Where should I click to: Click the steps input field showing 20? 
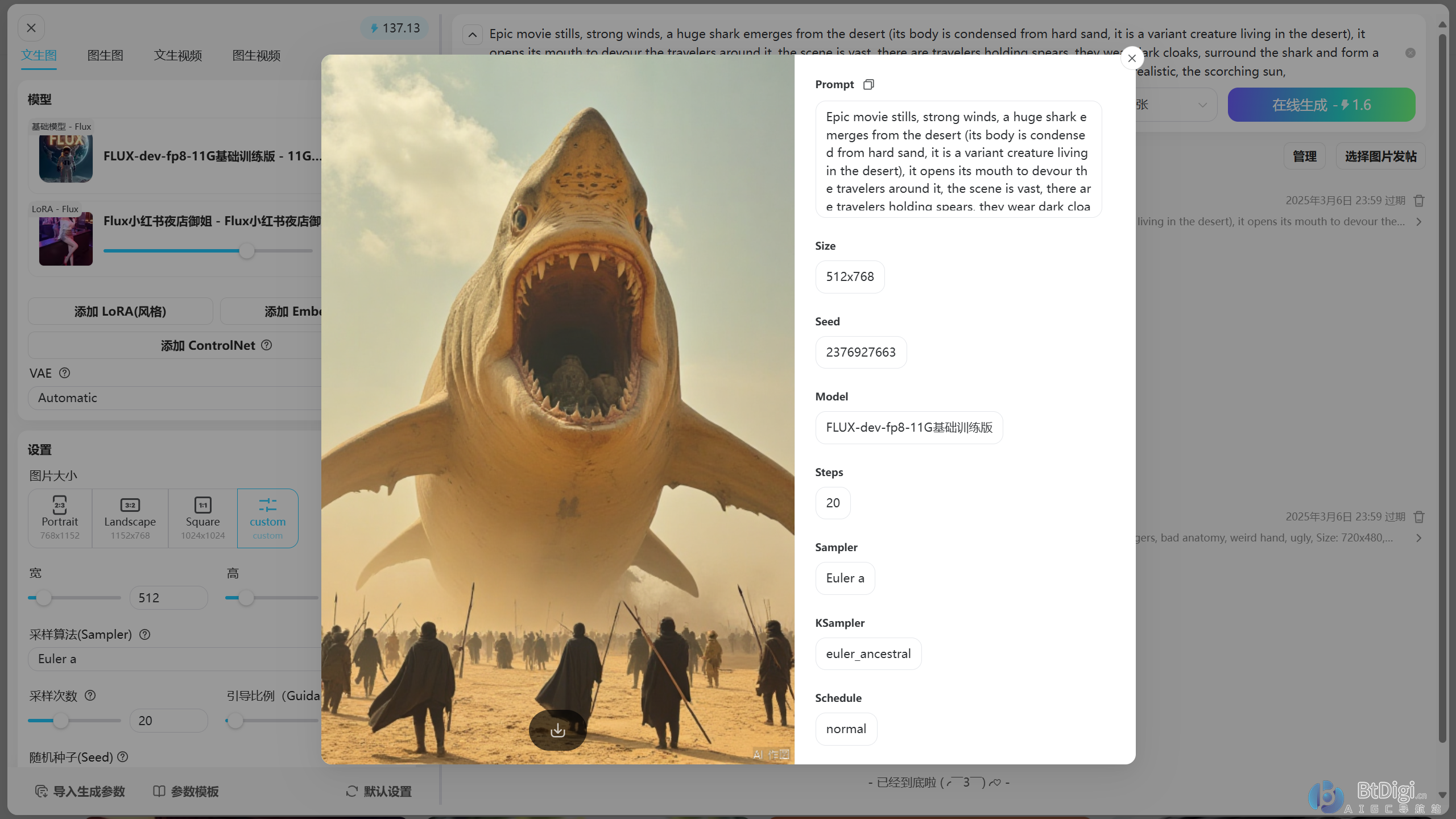click(x=169, y=721)
